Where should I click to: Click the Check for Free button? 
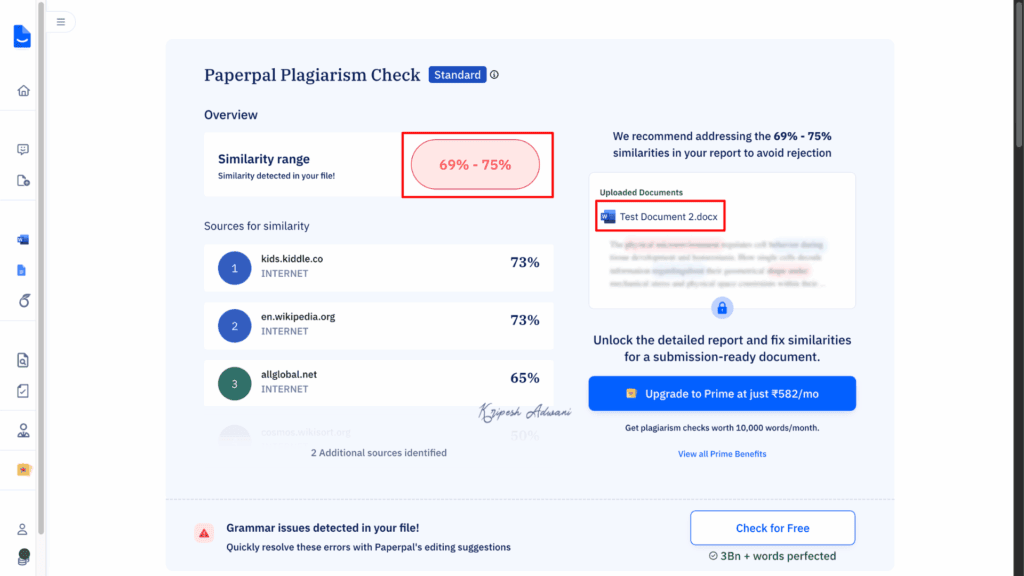click(x=772, y=527)
